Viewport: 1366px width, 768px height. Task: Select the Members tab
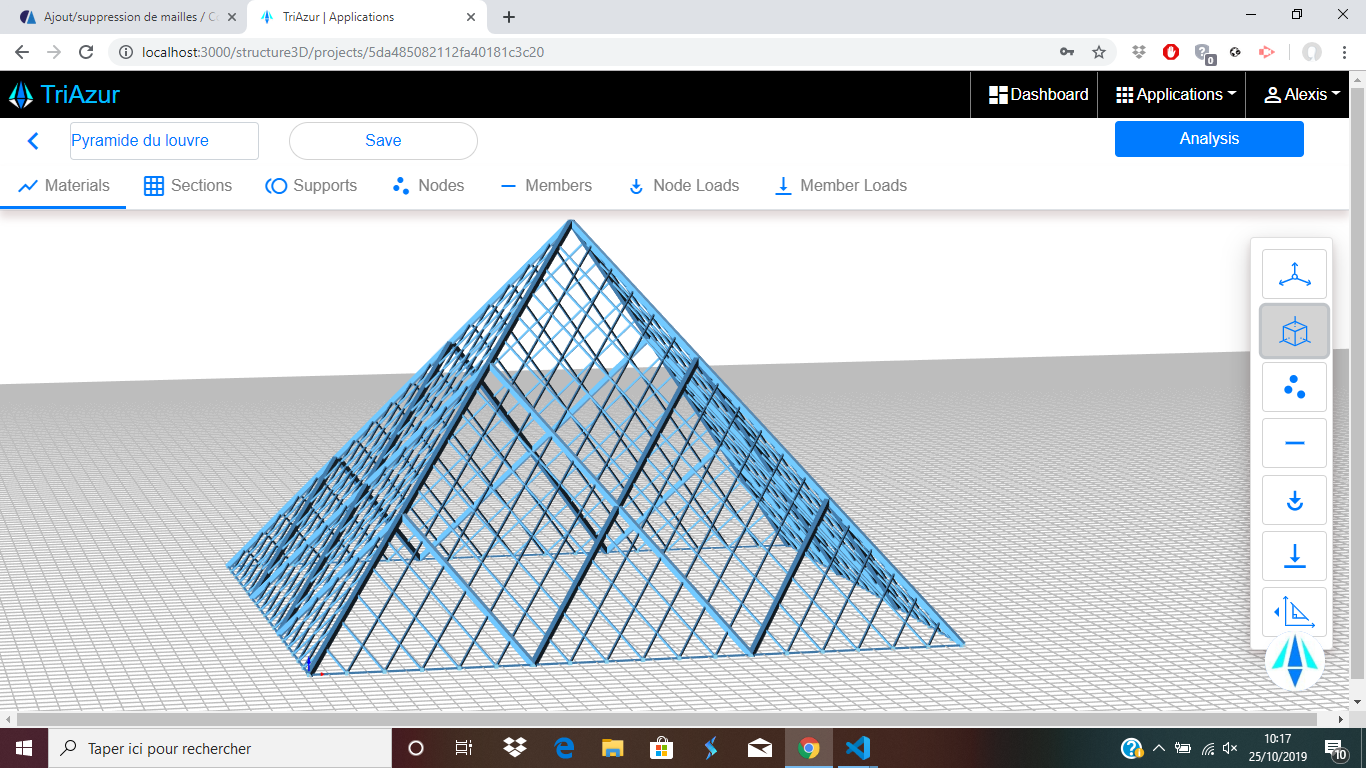tap(546, 186)
